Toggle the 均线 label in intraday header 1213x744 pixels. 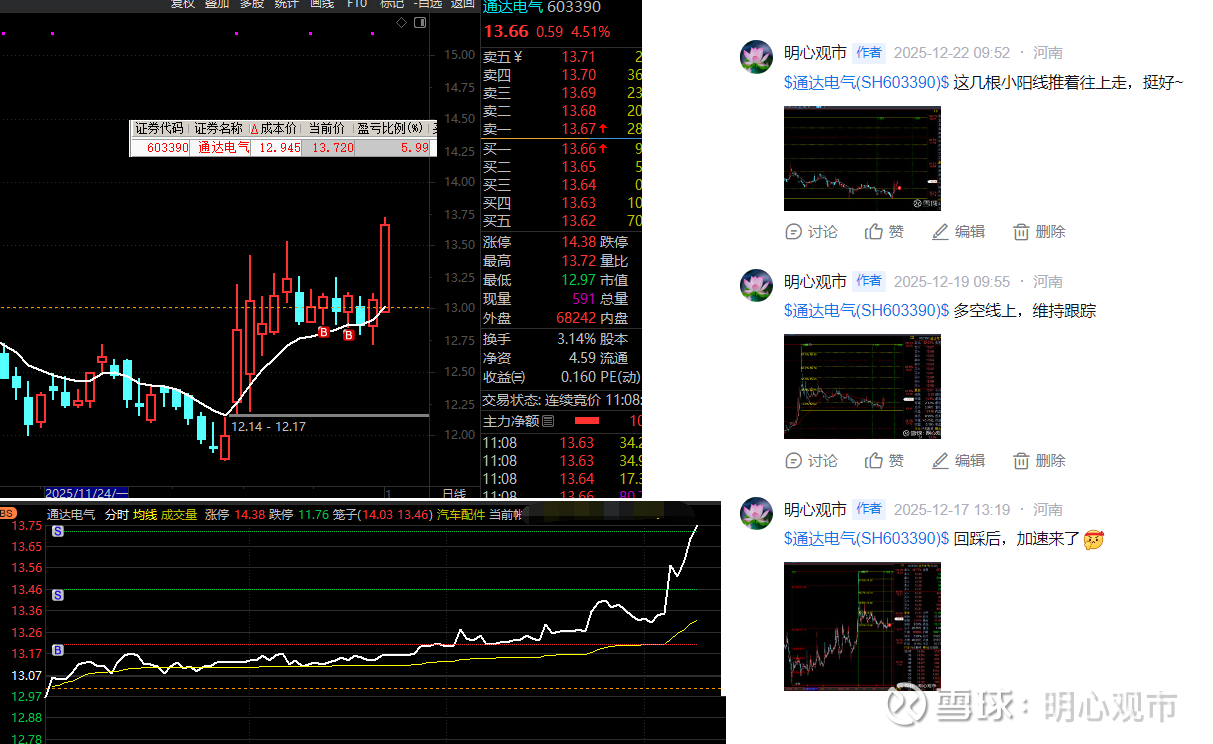(145, 515)
